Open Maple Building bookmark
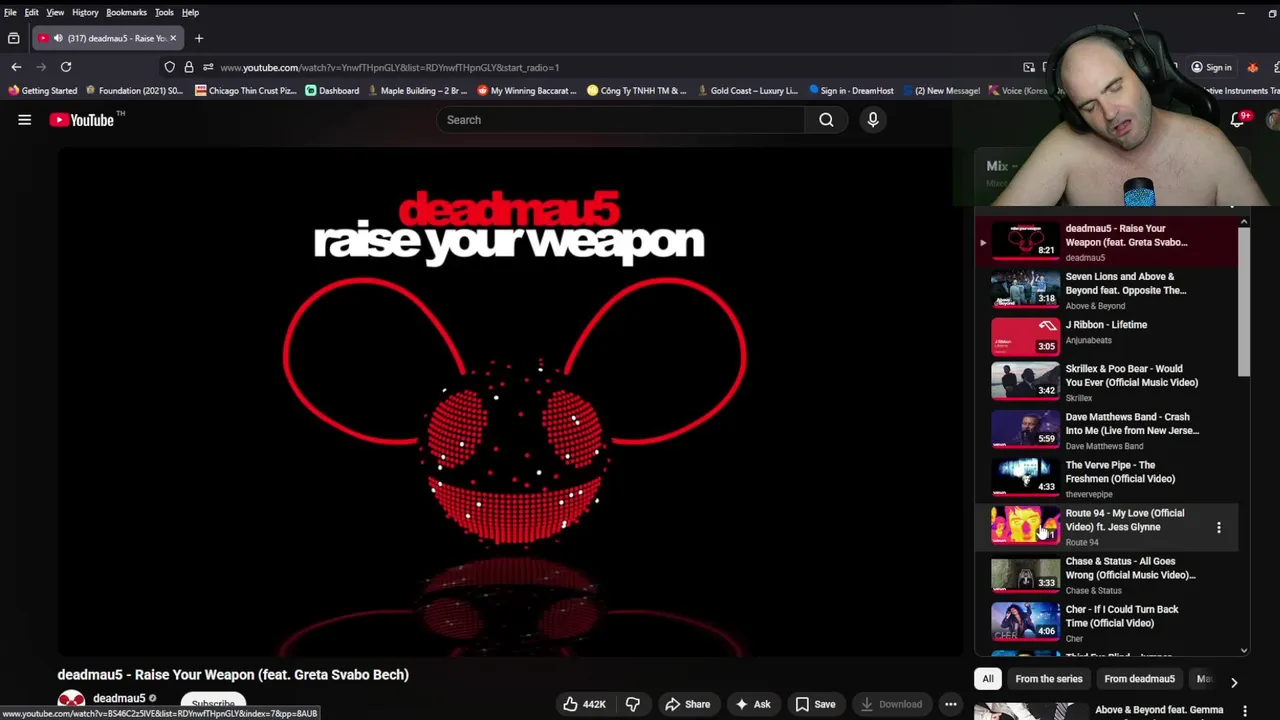 pos(418,90)
